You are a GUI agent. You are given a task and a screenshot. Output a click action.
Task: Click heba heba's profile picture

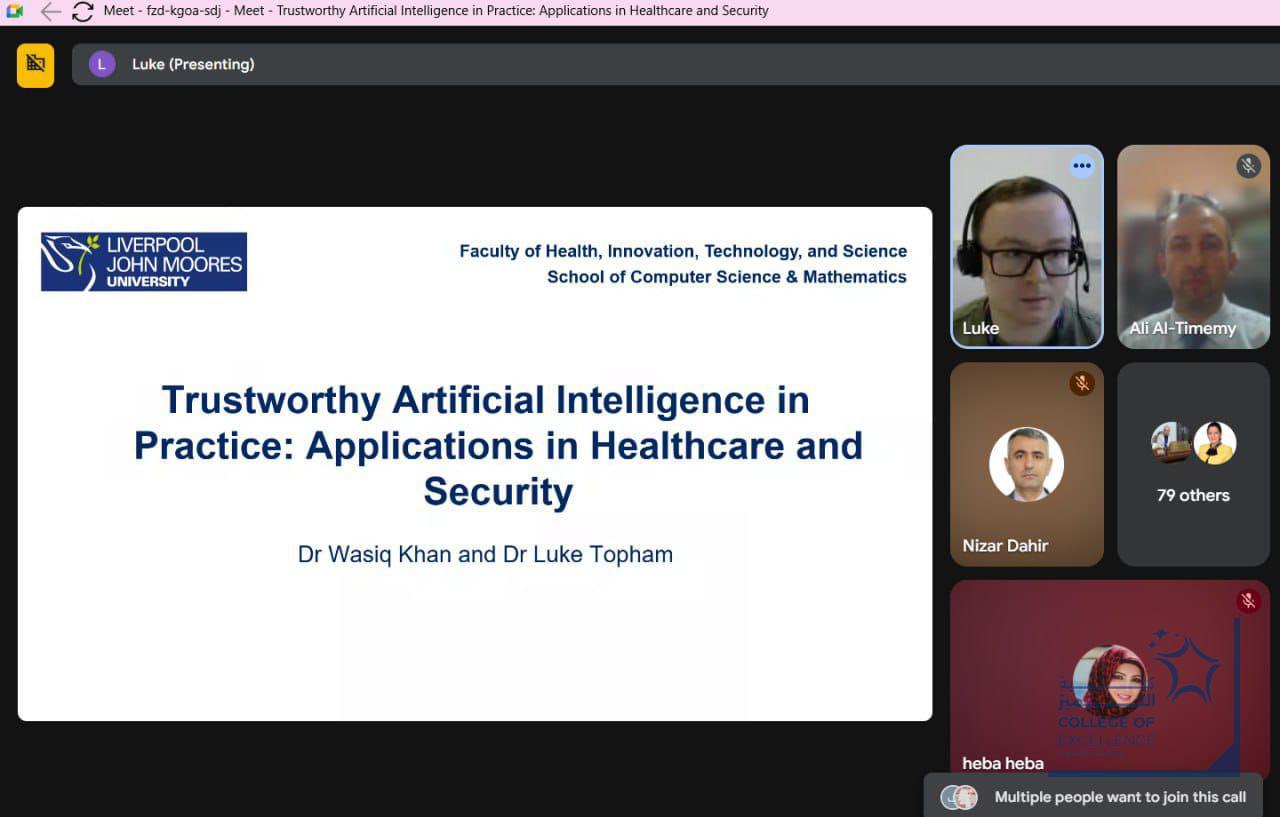[x=1109, y=680]
